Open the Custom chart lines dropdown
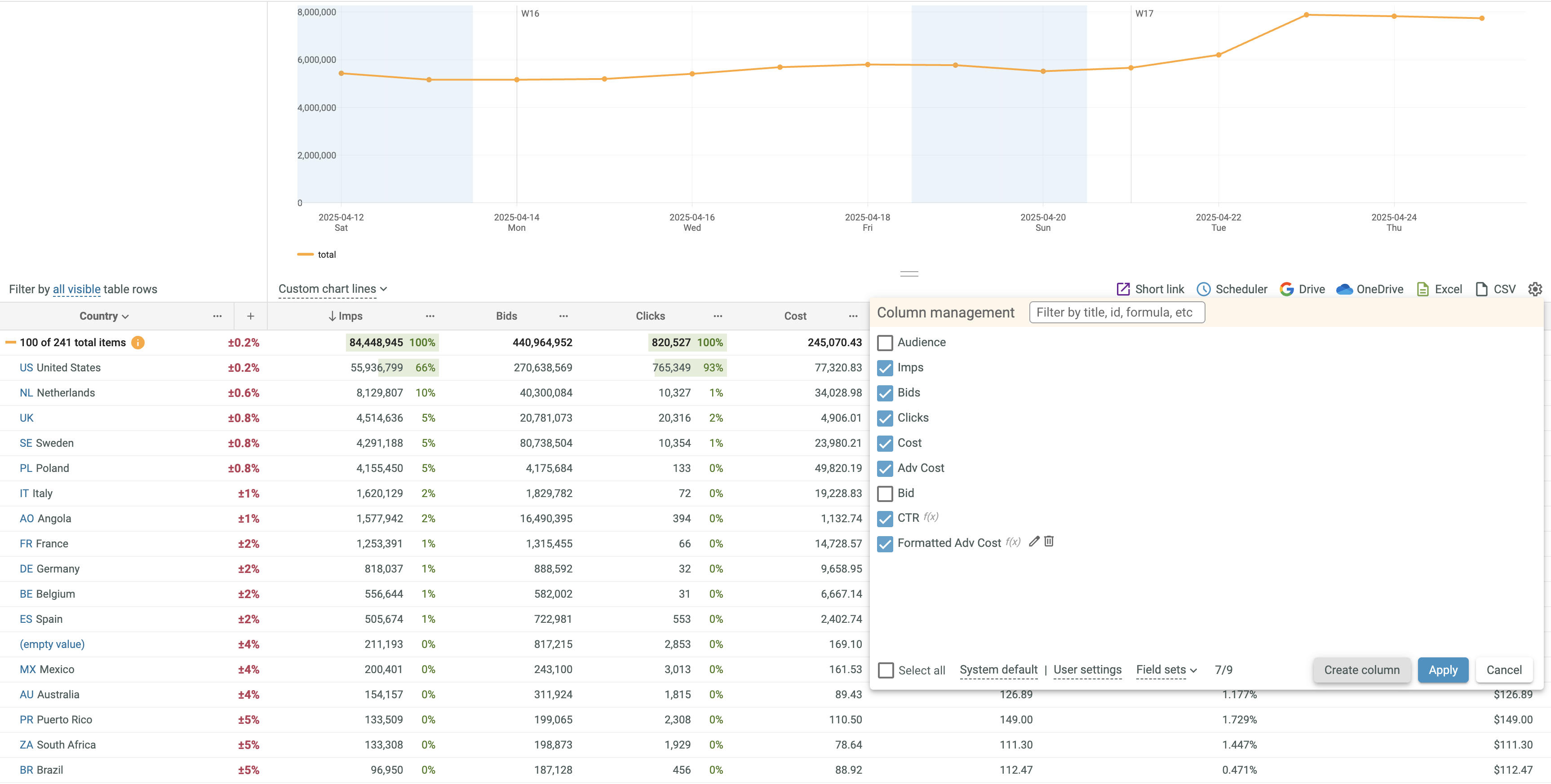1551x784 pixels. coord(332,290)
